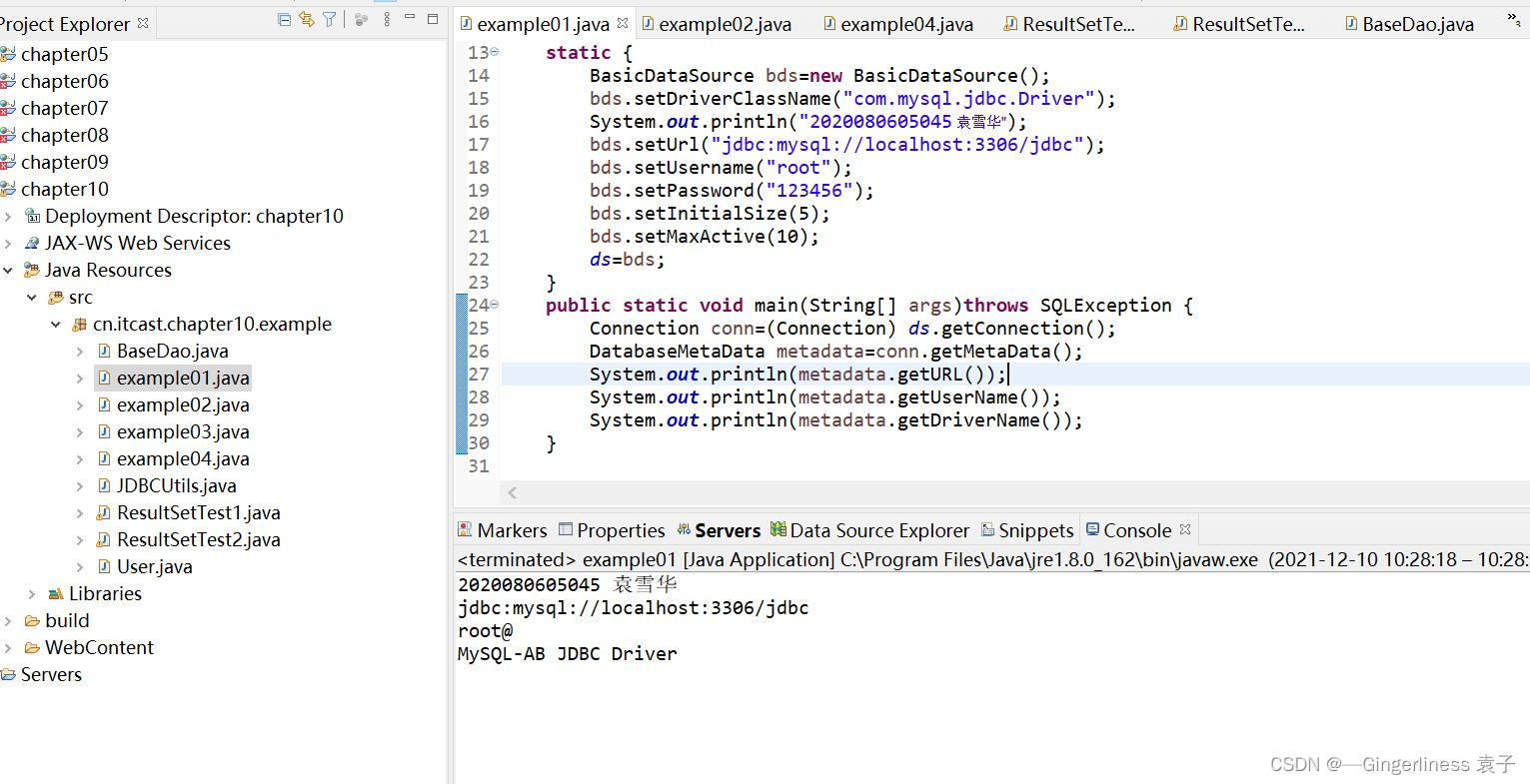This screenshot has height=784, width=1530.
Task: Collapse the src folder node
Action: pos(32,297)
